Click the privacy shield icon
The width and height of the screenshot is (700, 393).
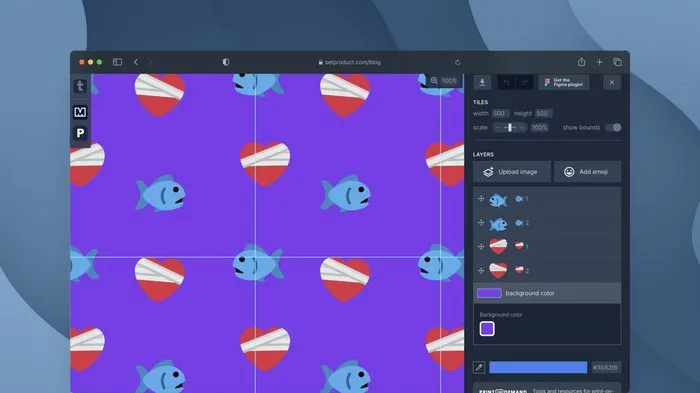click(x=226, y=62)
